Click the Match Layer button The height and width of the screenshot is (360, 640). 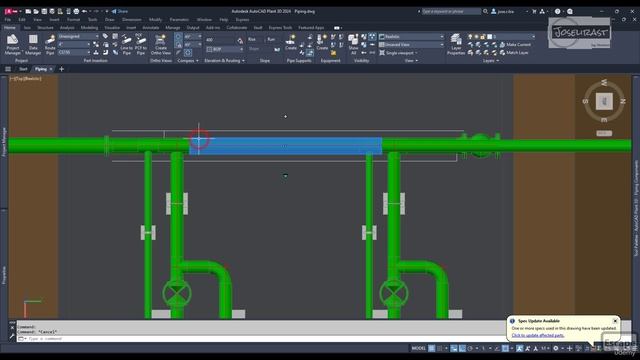514,53
